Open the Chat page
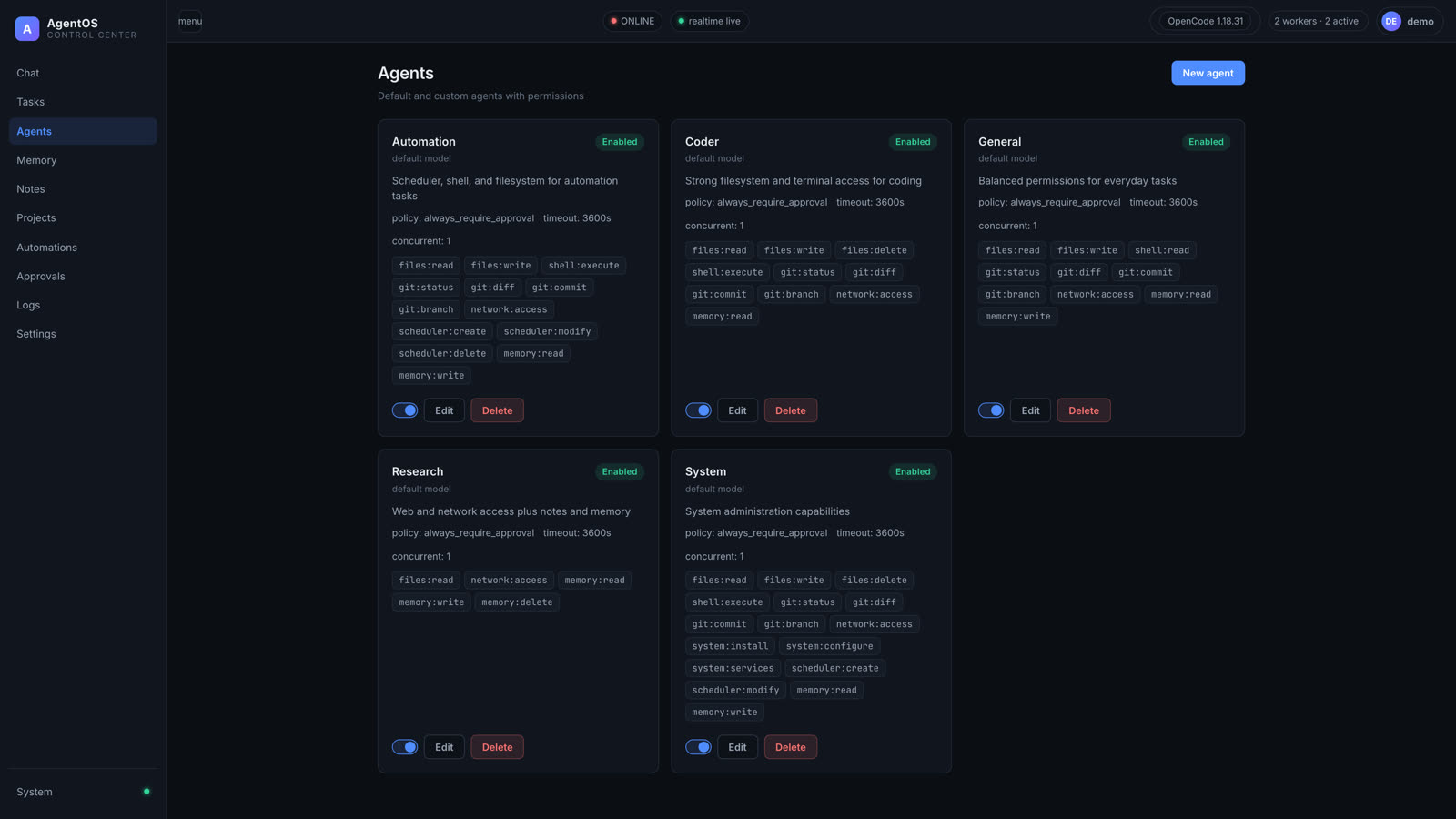 (83, 73)
